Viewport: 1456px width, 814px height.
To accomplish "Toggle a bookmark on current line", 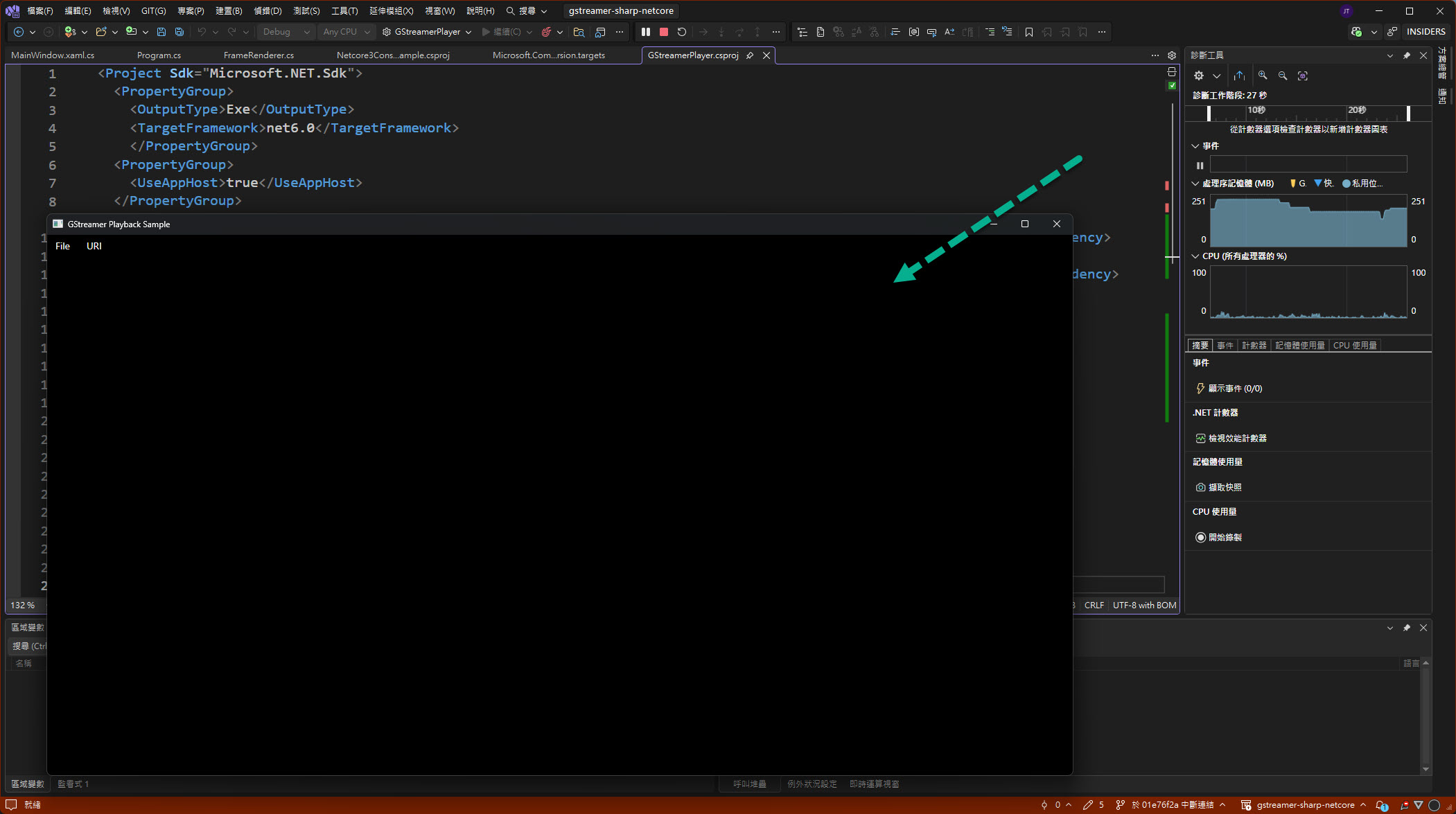I will (x=1029, y=32).
